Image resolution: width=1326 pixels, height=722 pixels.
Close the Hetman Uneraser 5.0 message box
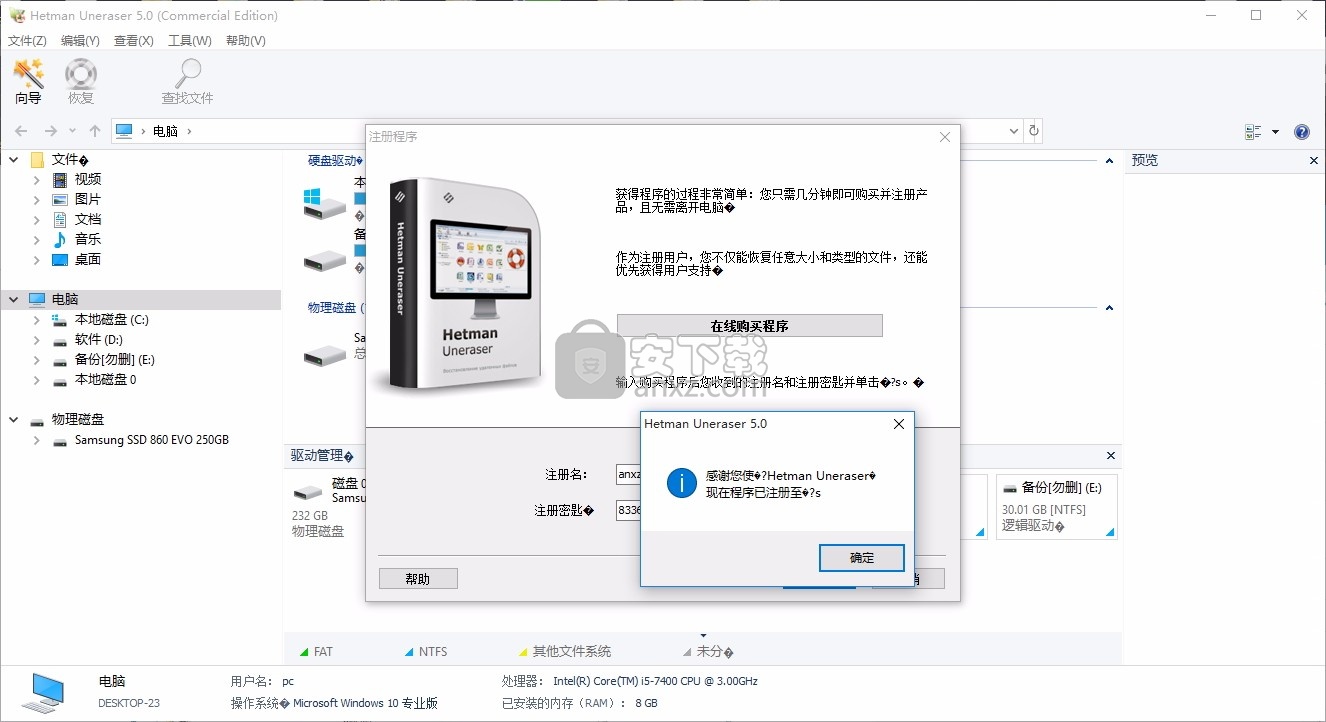point(898,424)
